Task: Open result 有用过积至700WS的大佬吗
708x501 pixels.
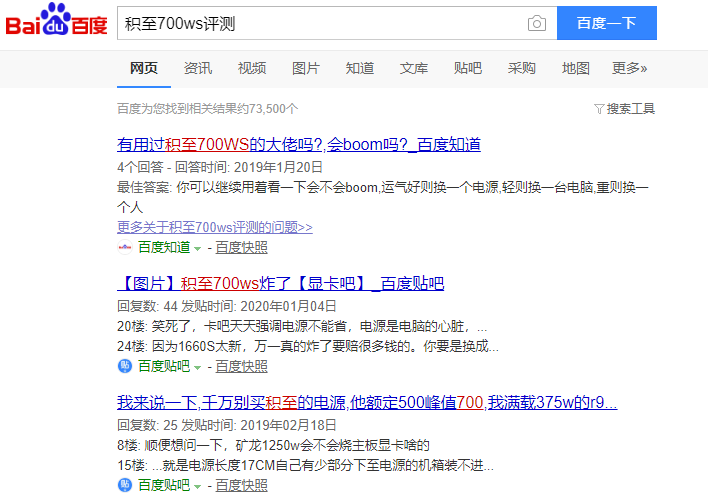Action: pos(298,144)
